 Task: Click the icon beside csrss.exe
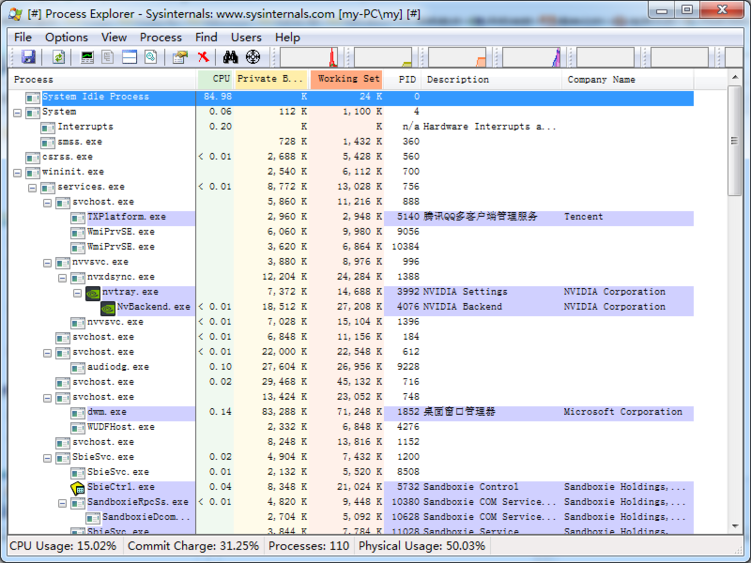click(33, 158)
